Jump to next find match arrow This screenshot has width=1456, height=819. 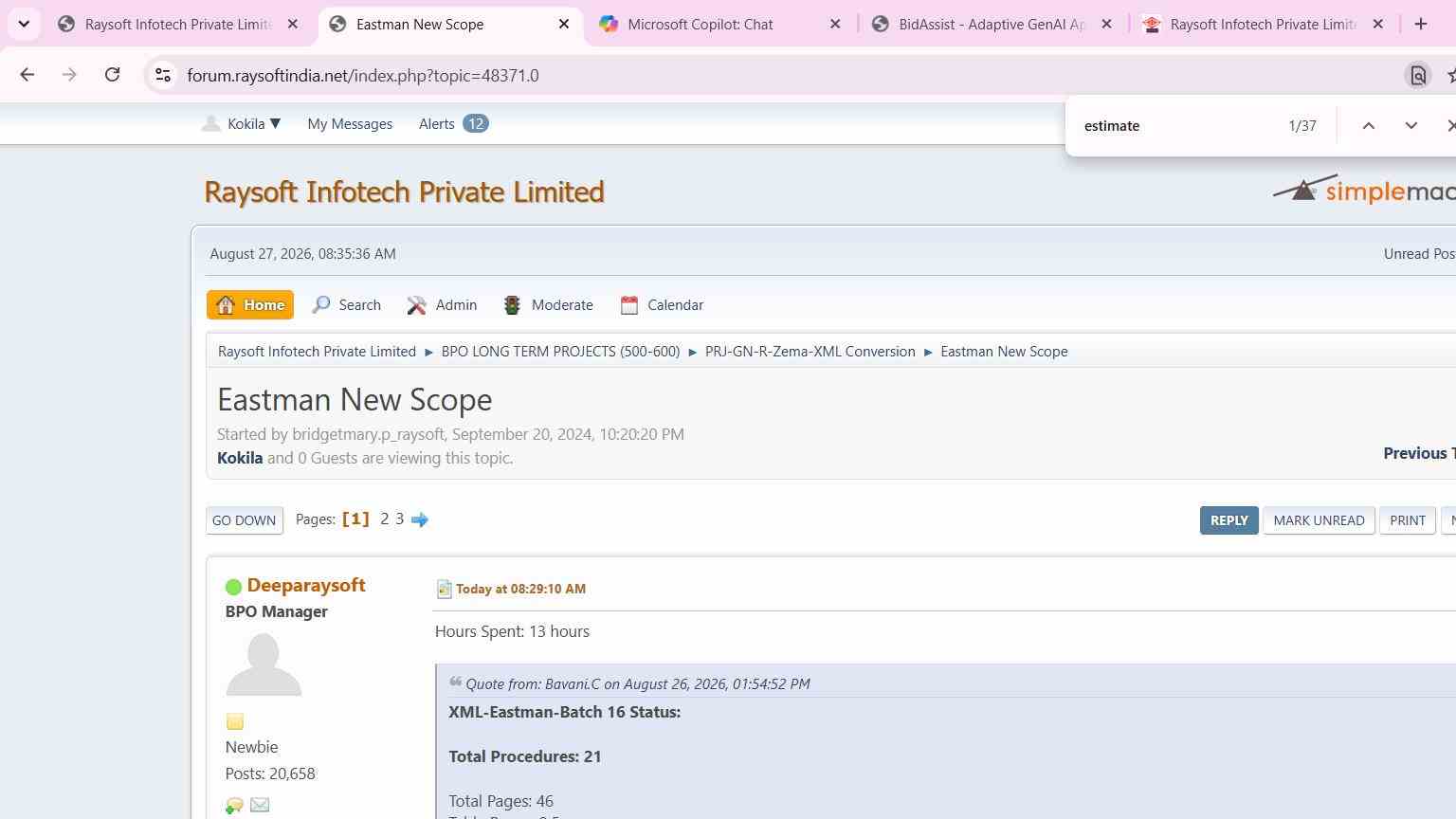[x=1410, y=125]
